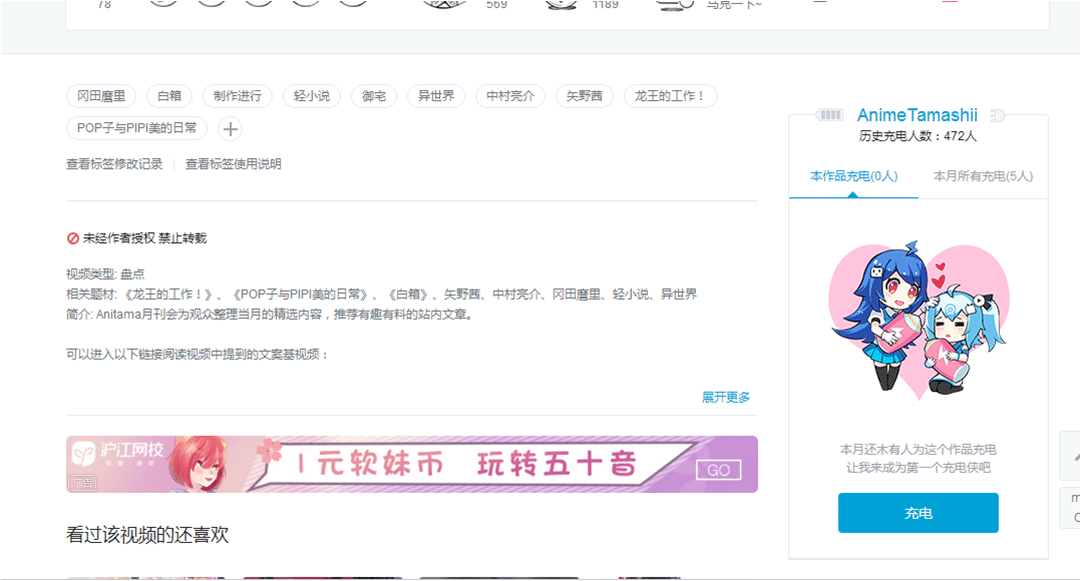The image size is (1081, 581).
Task: Select the 冈田磨里 tag
Action: [101, 96]
